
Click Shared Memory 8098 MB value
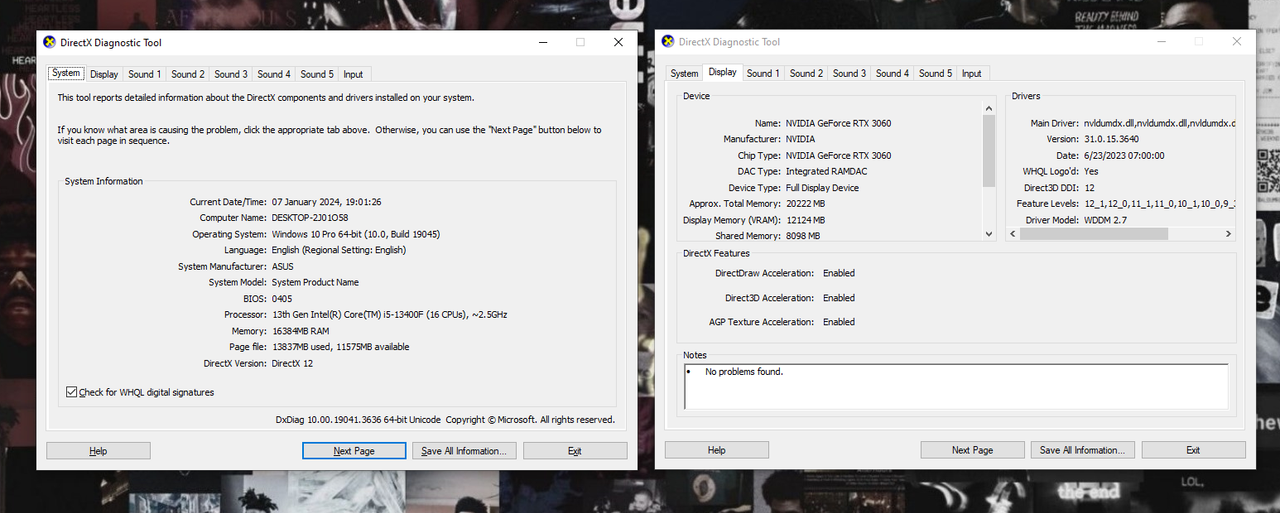(802, 236)
